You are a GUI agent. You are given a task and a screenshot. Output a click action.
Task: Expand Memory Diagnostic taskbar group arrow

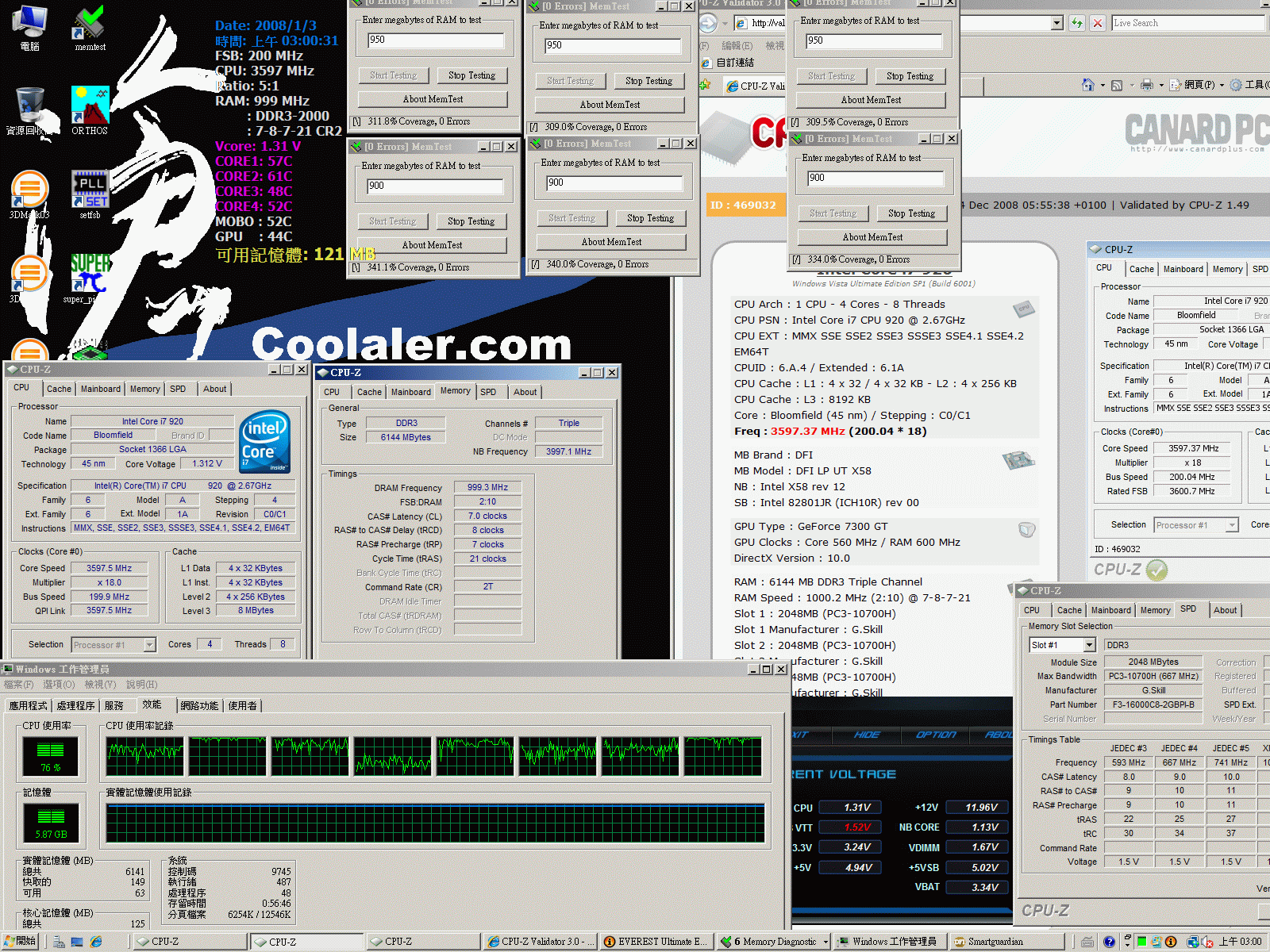pos(825,942)
